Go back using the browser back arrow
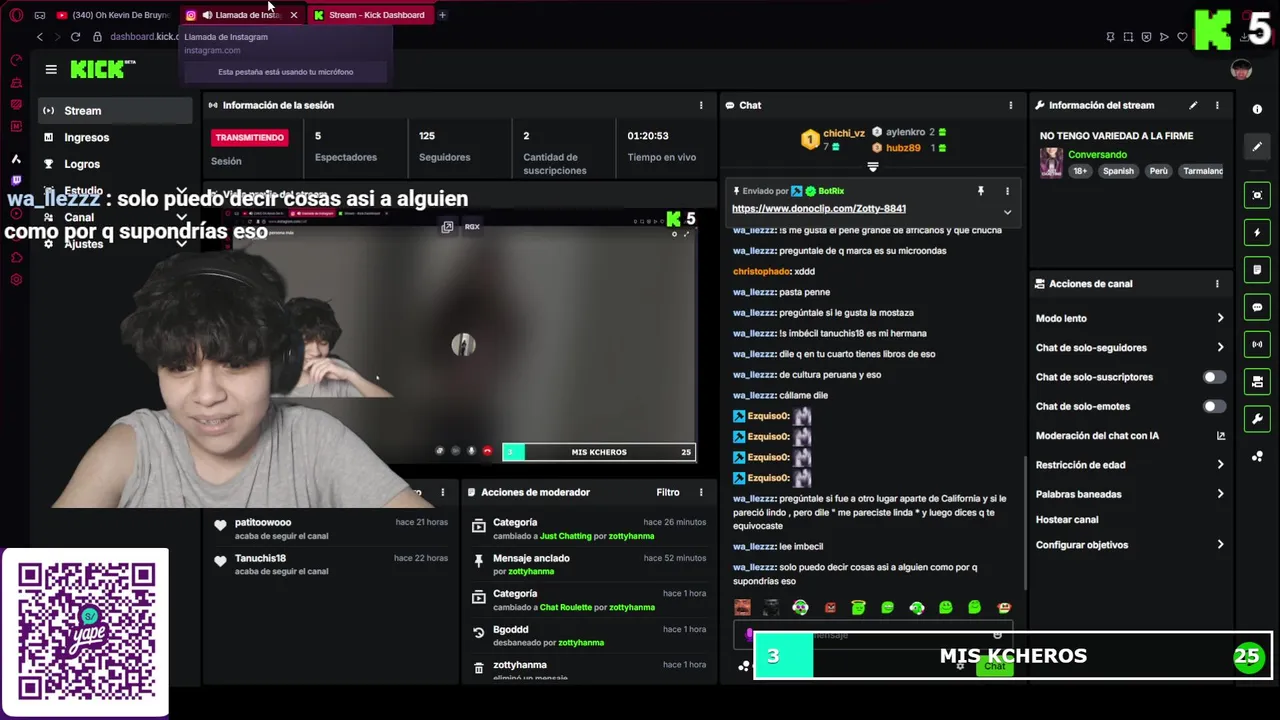Viewport: 1280px width, 720px height. coord(40,37)
